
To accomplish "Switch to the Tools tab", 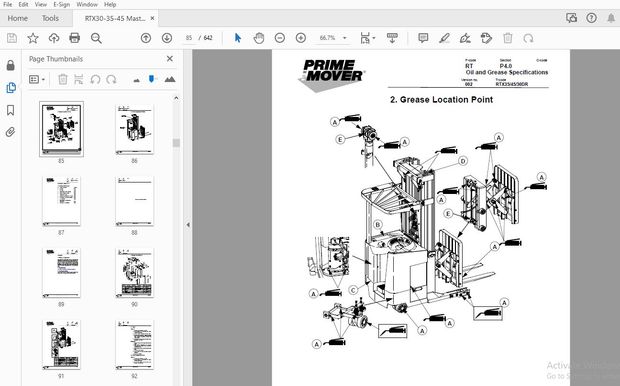I will click(x=50, y=18).
